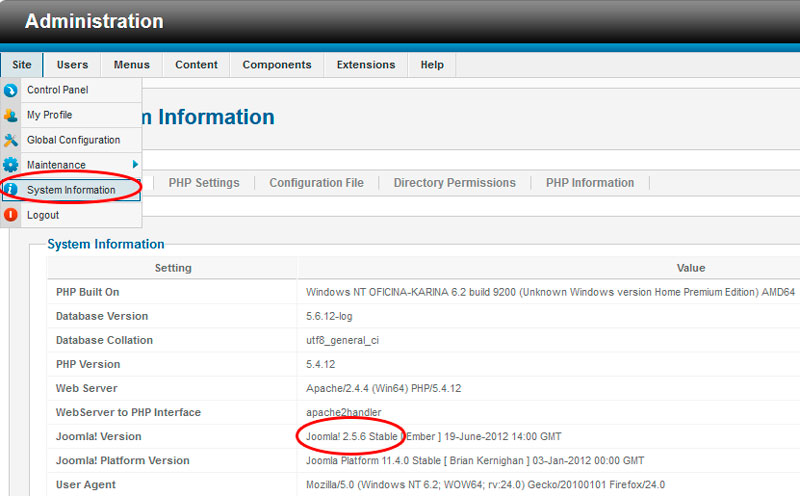
Task: Open the Components dropdown menu
Action: tap(277, 65)
